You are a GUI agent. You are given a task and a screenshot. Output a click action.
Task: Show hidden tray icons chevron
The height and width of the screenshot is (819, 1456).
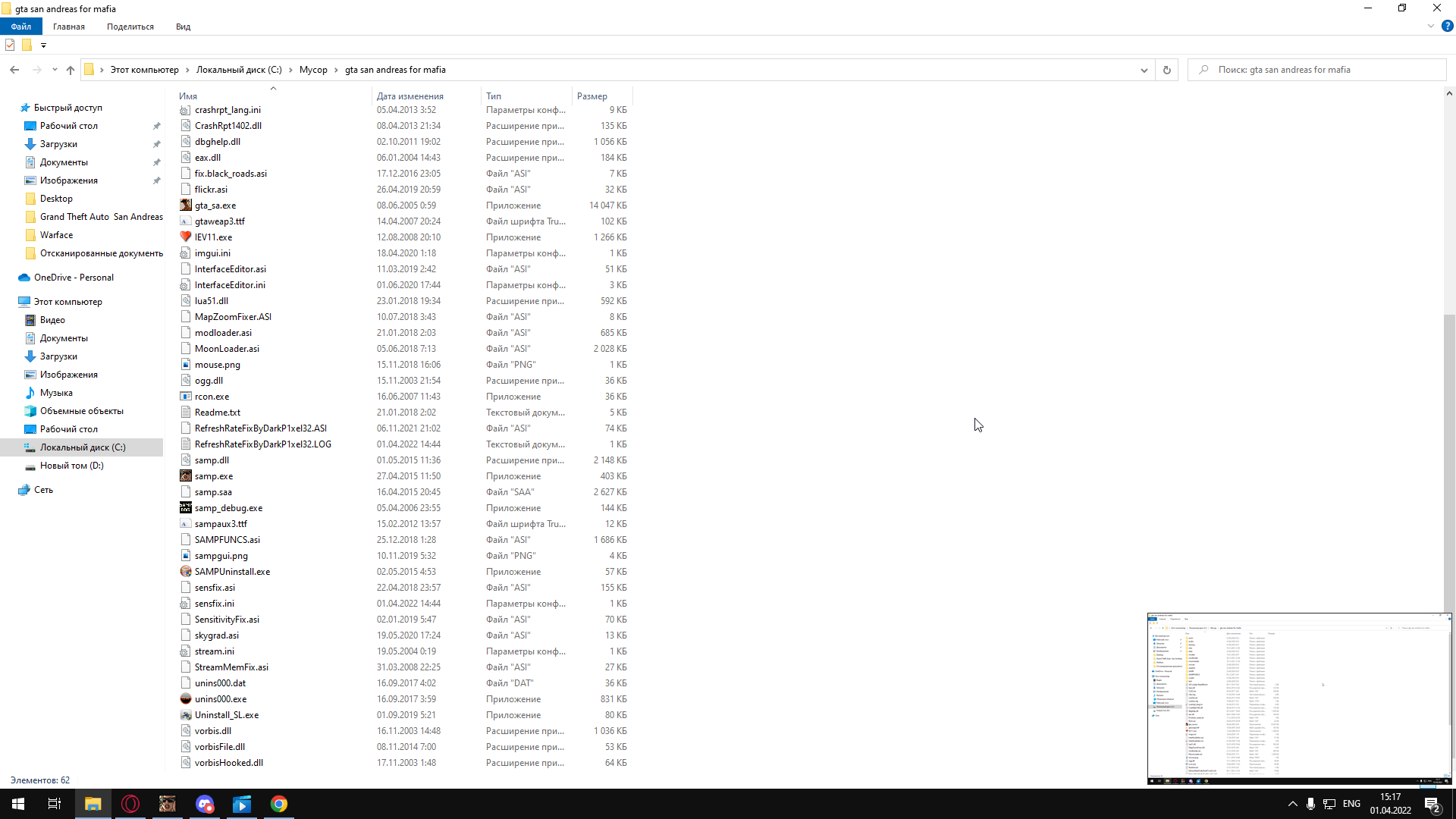click(x=1292, y=804)
